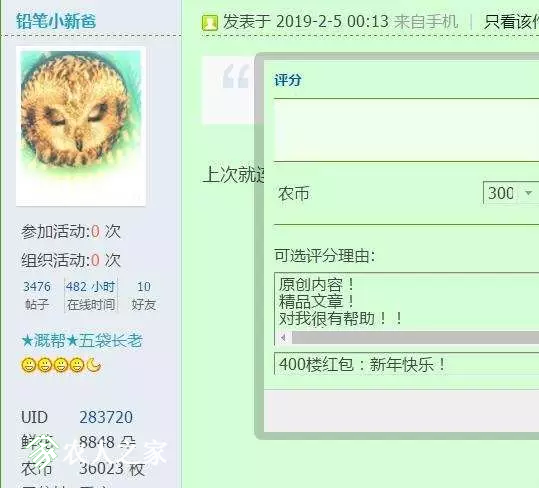Click the ★溉帮★五袋长老 user group link
539x488 pixels.
pyautogui.click(x=82, y=341)
